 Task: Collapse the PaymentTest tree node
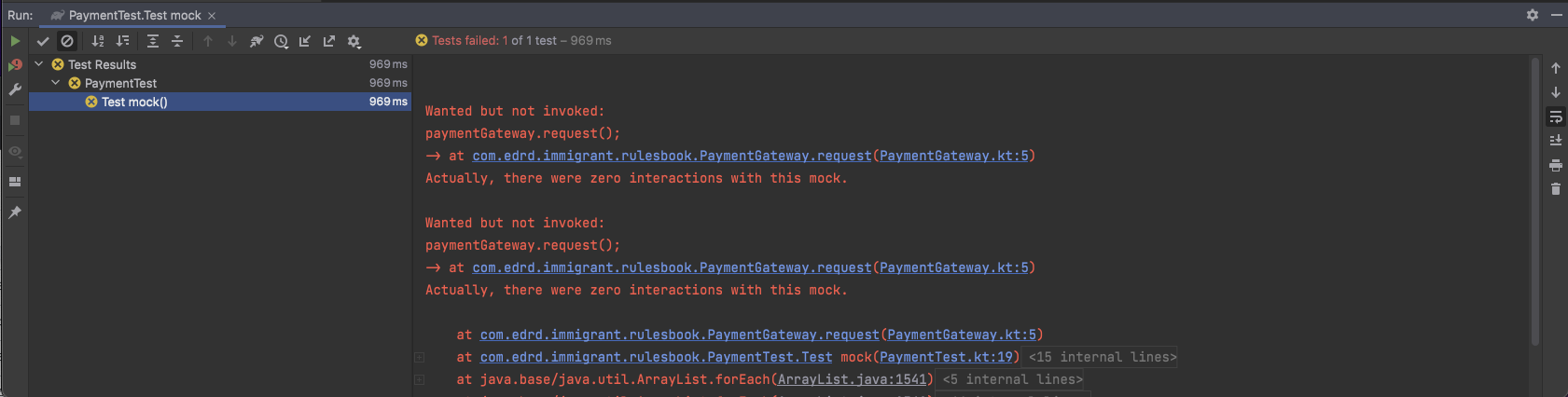click(56, 83)
